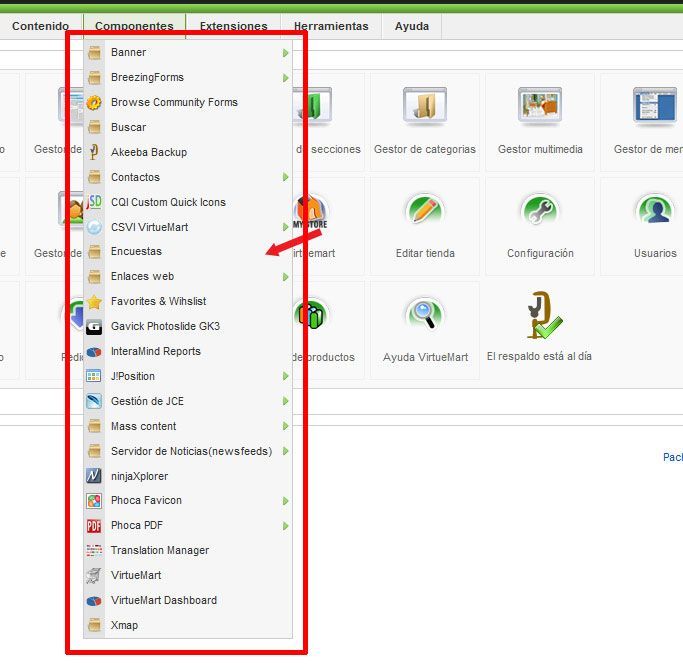Click the Gestor de categorias label
The height and width of the screenshot is (670, 683).
click(425, 149)
